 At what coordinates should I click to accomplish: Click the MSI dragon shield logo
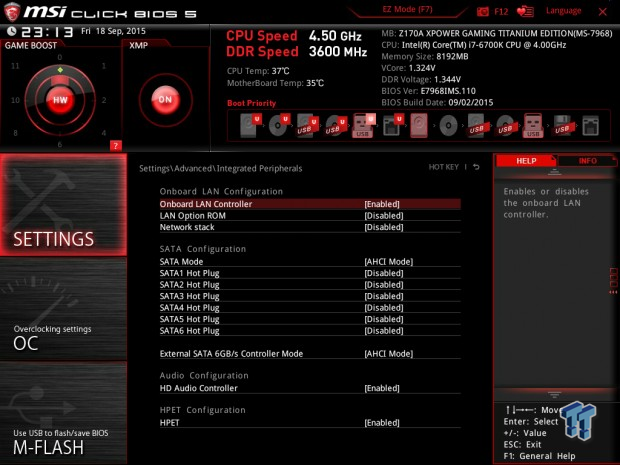pos(11,11)
